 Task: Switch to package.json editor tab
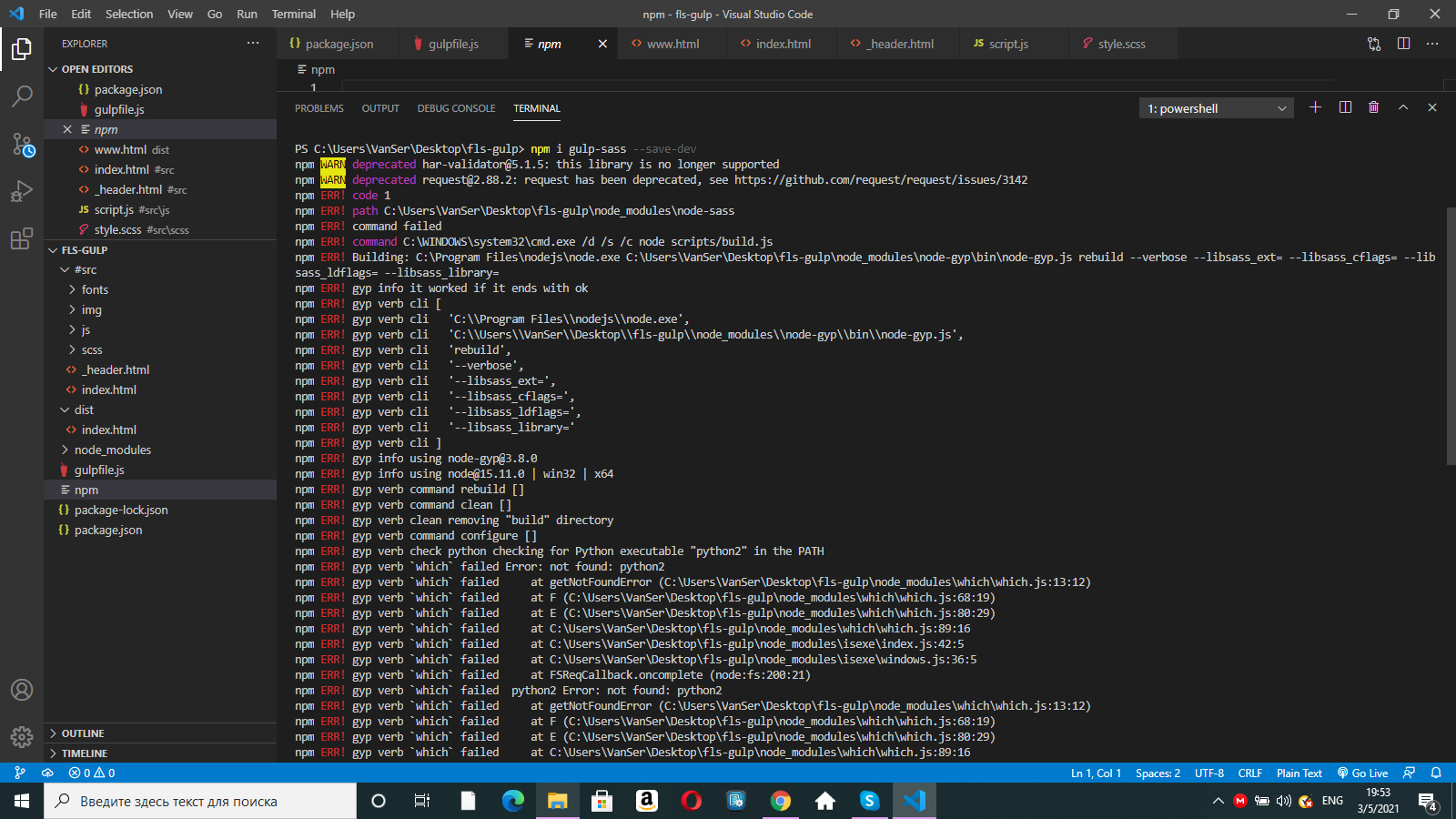(338, 44)
